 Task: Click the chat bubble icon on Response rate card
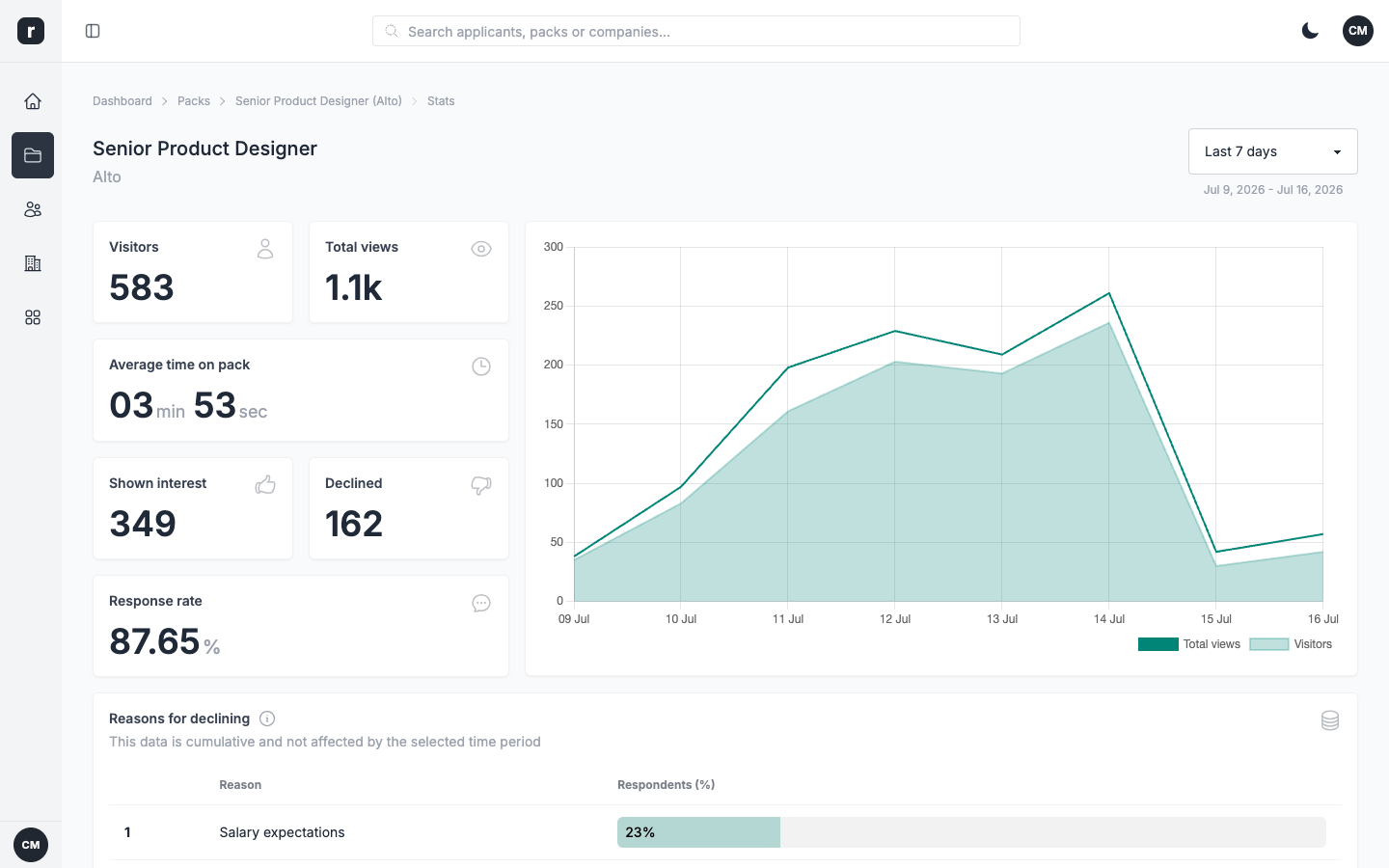(481, 603)
